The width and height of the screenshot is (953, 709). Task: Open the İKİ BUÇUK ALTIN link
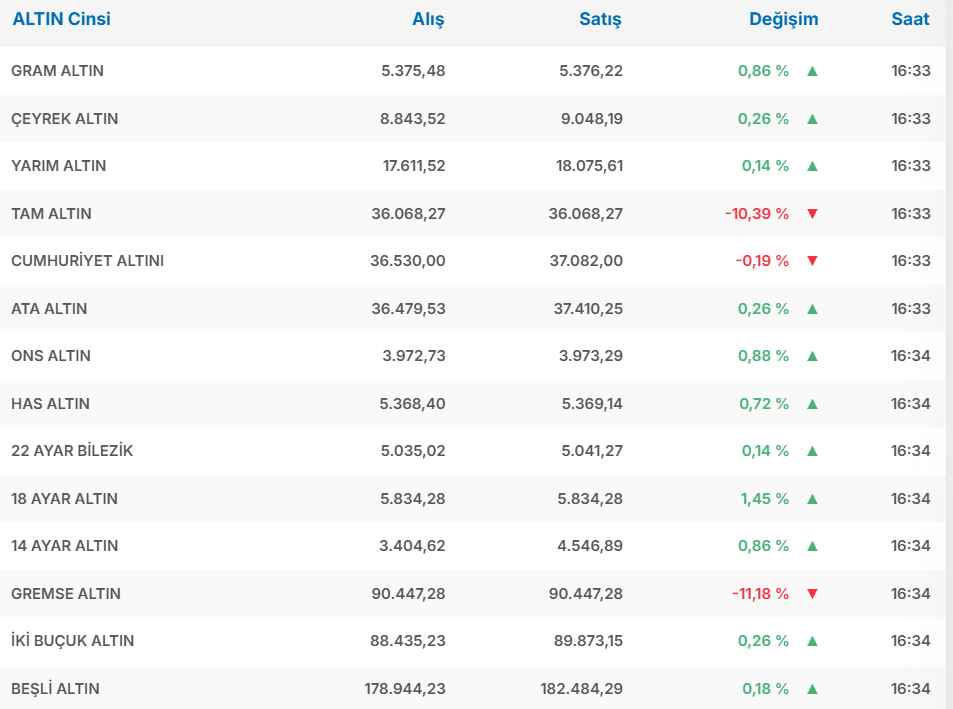coord(72,641)
